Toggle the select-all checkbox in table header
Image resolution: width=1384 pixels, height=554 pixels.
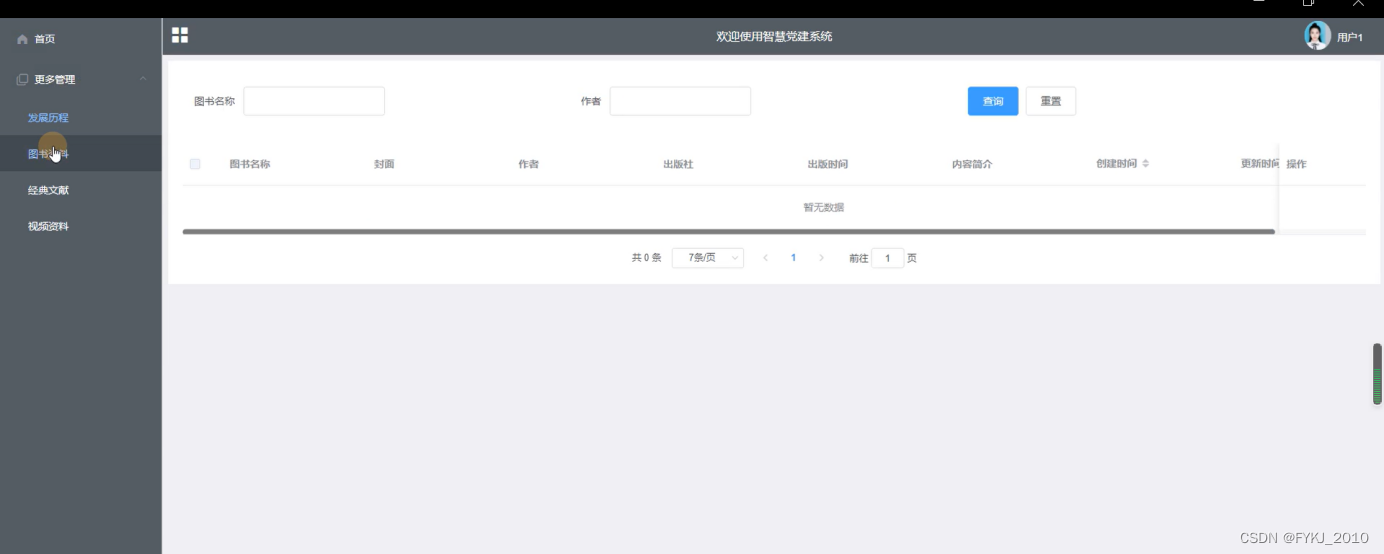[195, 164]
